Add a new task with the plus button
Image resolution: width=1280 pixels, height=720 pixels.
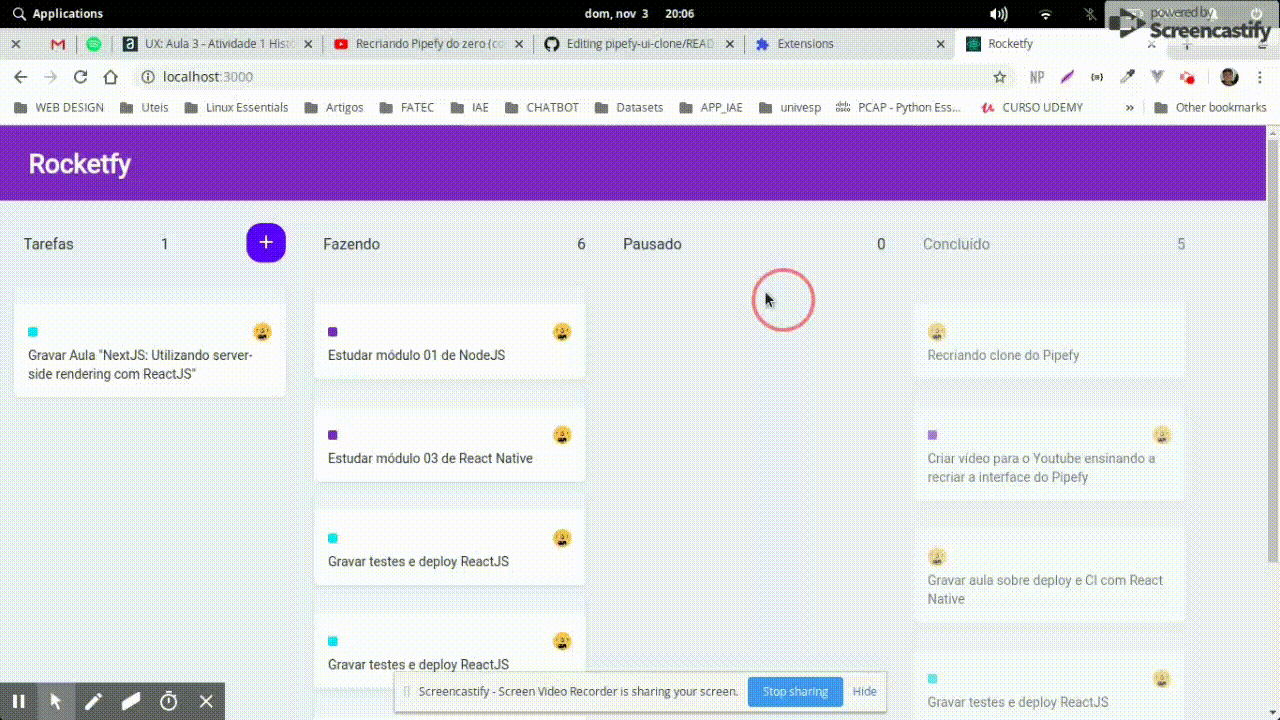pyautogui.click(x=266, y=243)
